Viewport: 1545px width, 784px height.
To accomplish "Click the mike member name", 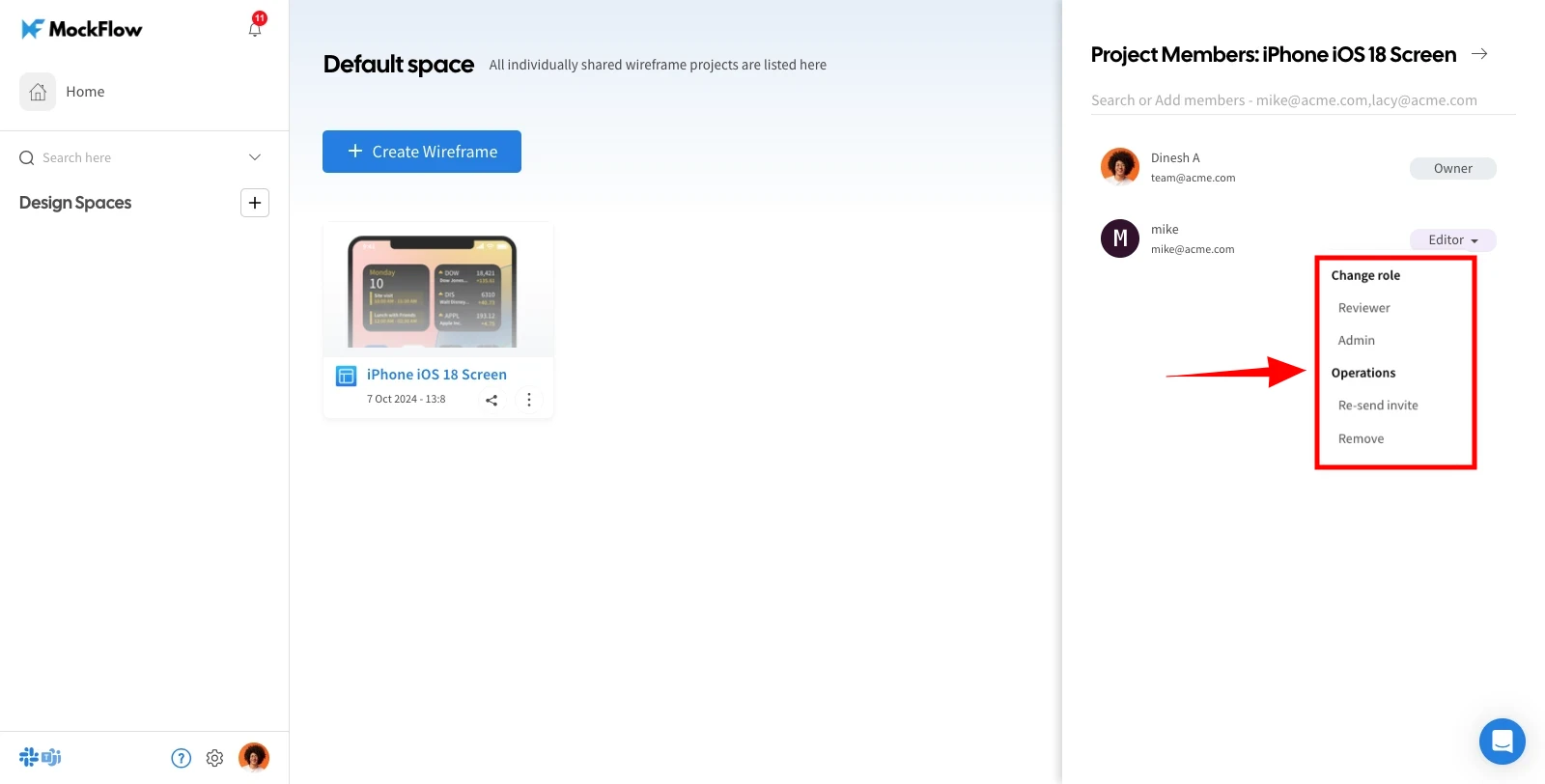I will point(1165,230).
